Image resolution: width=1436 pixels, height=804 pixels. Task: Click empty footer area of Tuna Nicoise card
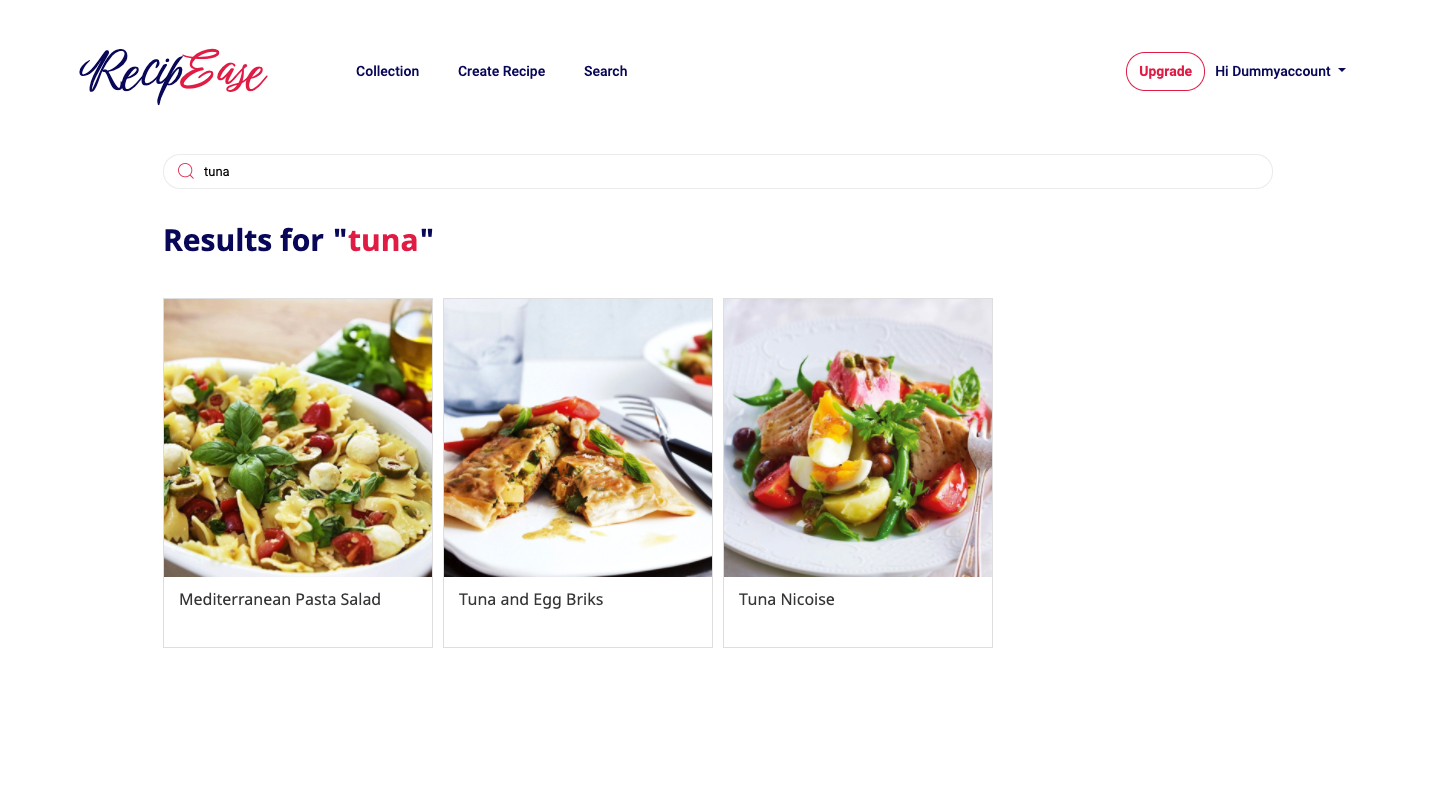click(x=858, y=629)
